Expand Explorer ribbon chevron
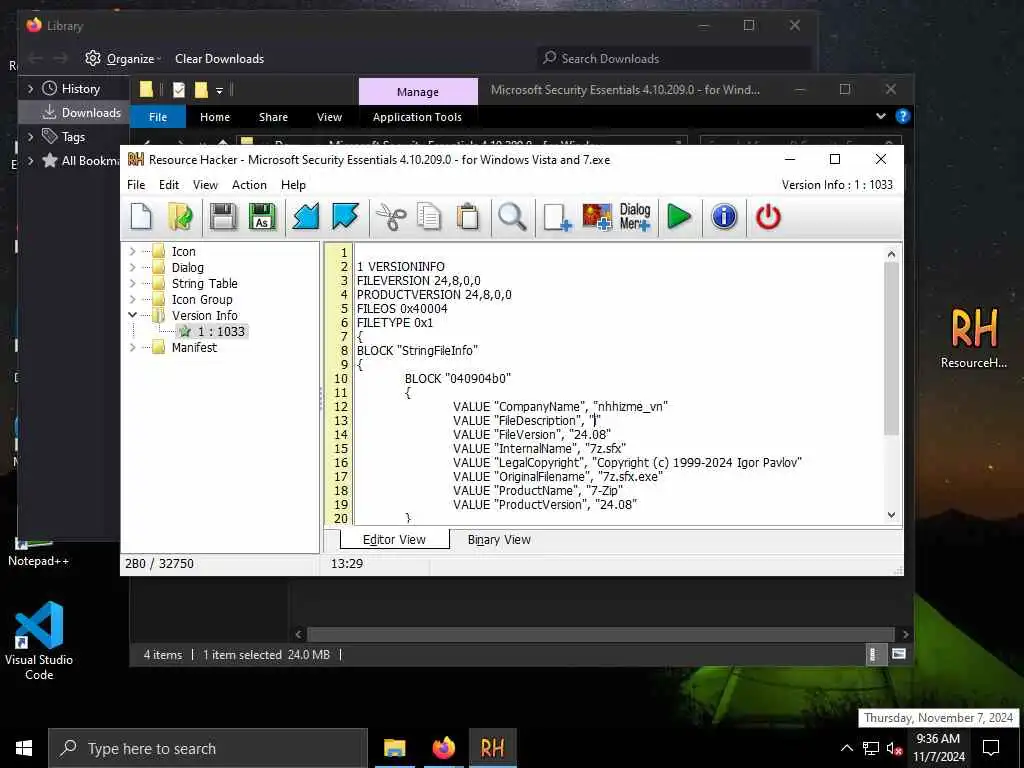 pos(880,116)
